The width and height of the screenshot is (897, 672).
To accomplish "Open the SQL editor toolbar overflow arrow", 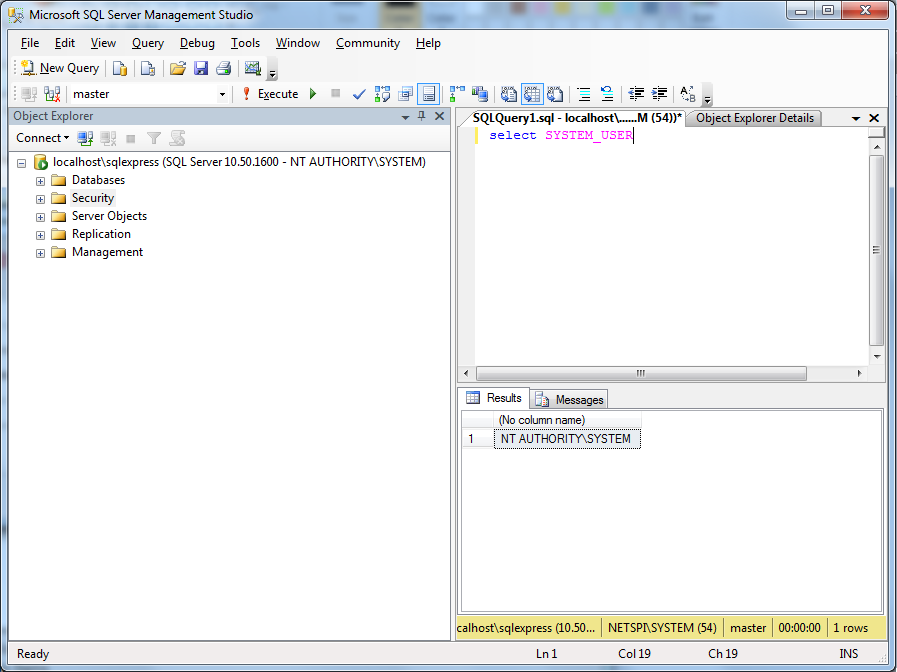I will pyautogui.click(x=708, y=95).
